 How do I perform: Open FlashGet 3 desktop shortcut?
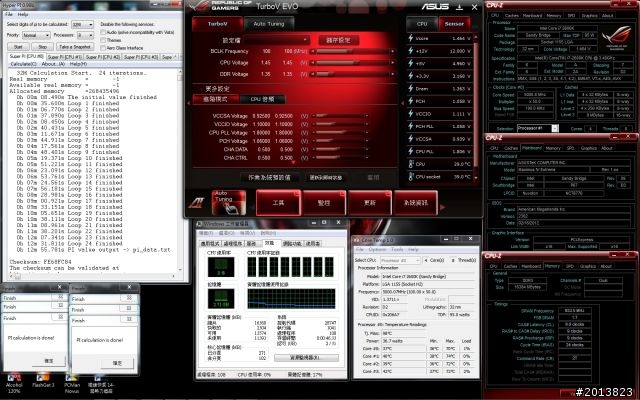click(x=43, y=380)
